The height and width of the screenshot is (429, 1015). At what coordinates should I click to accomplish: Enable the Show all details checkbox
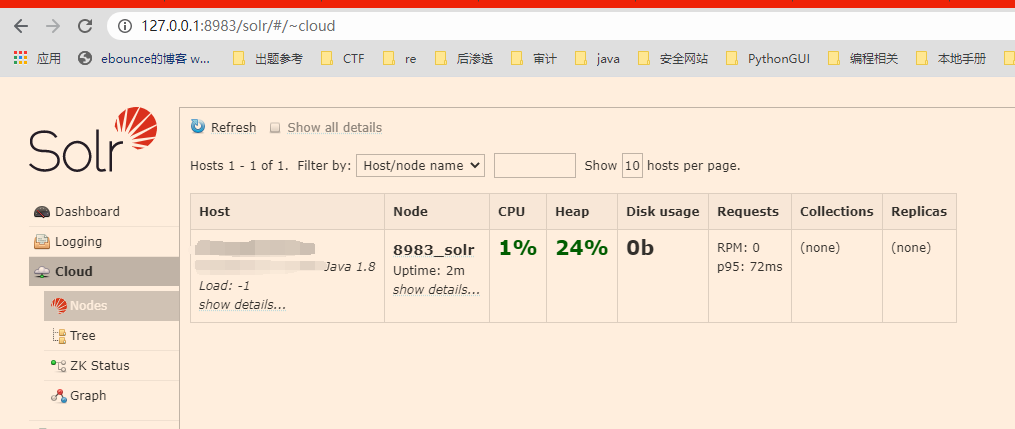[x=275, y=128]
